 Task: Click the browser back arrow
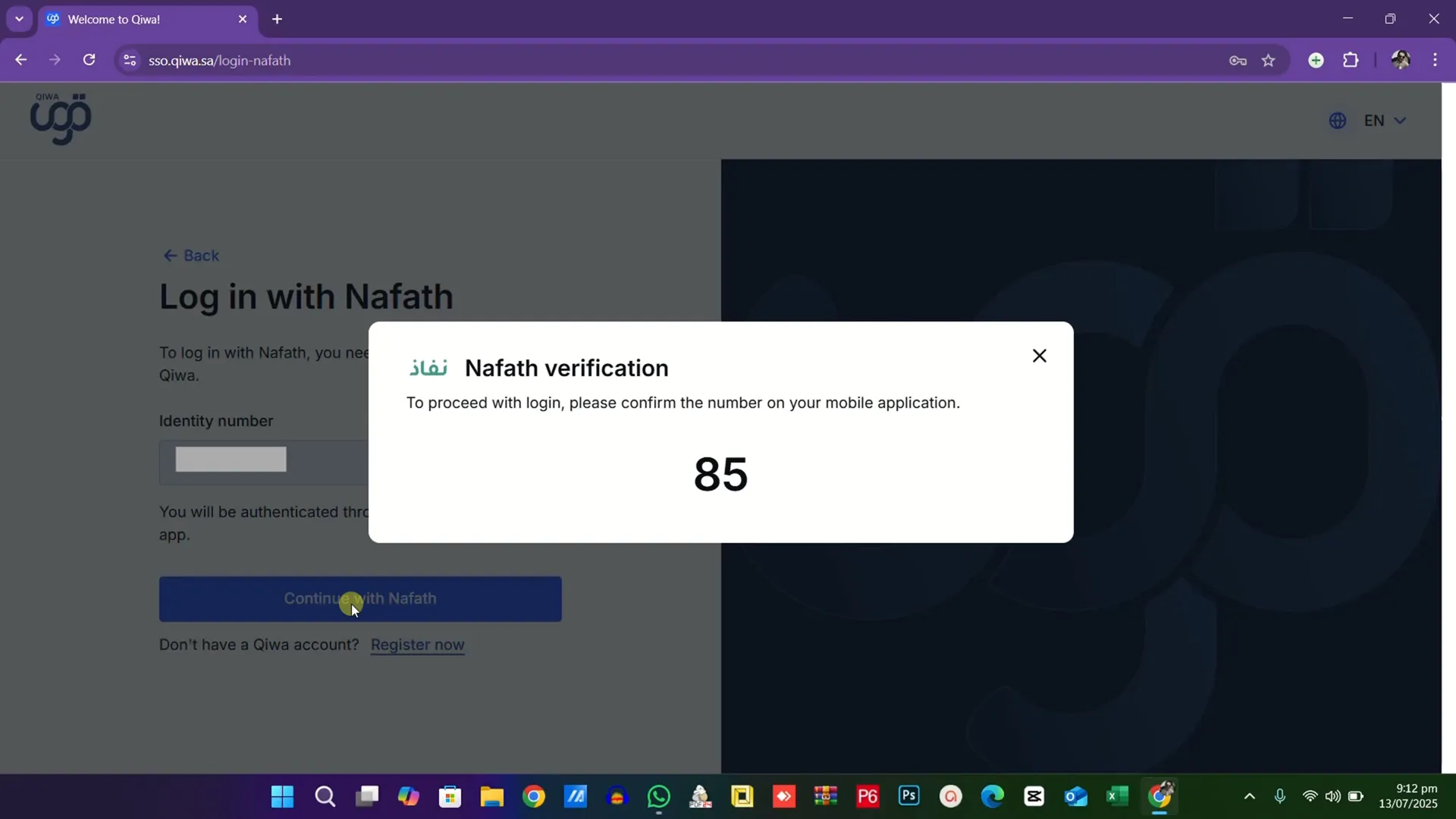[x=20, y=60]
